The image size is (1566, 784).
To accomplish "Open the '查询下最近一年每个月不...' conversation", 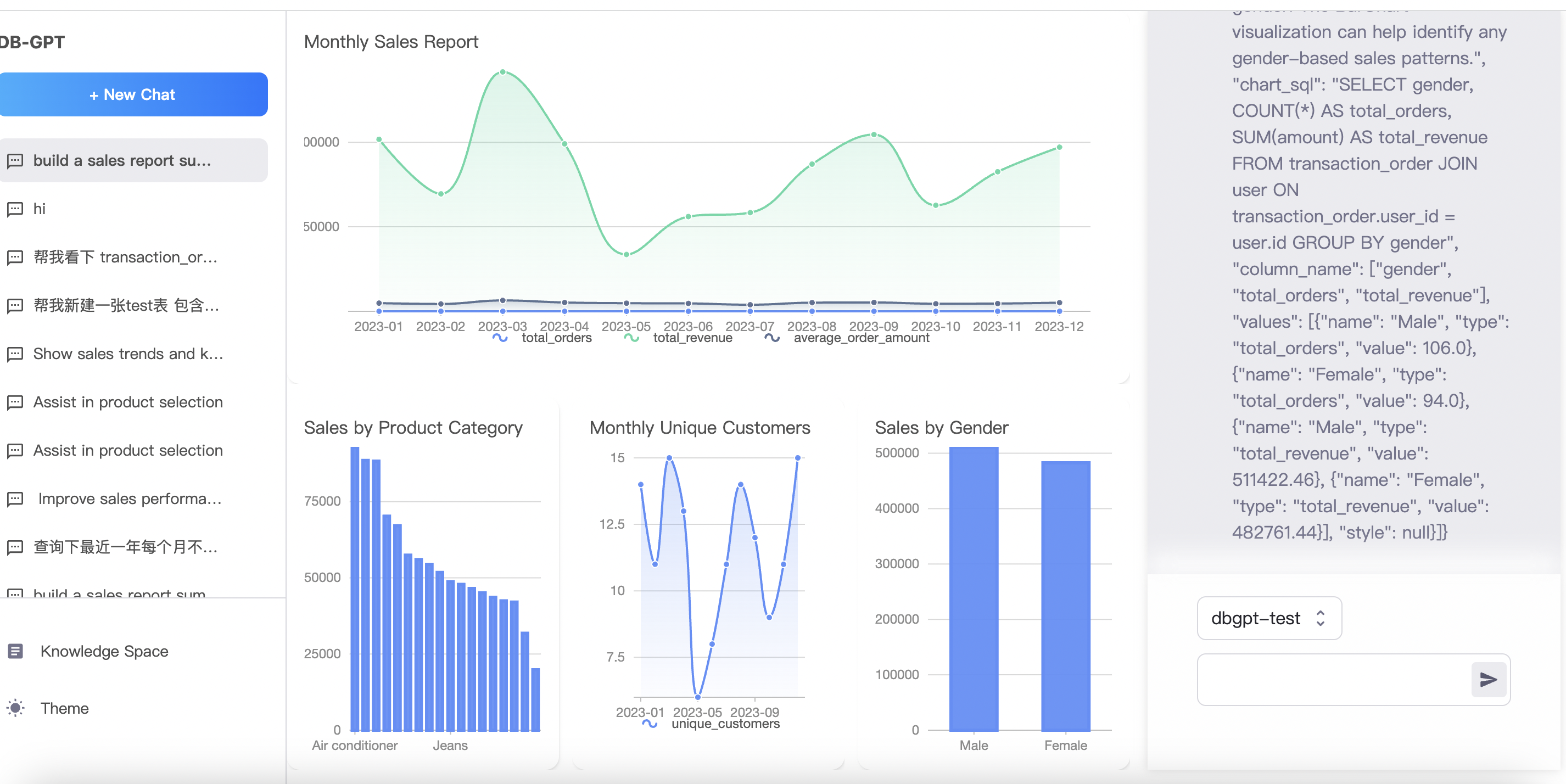I will (125, 547).
